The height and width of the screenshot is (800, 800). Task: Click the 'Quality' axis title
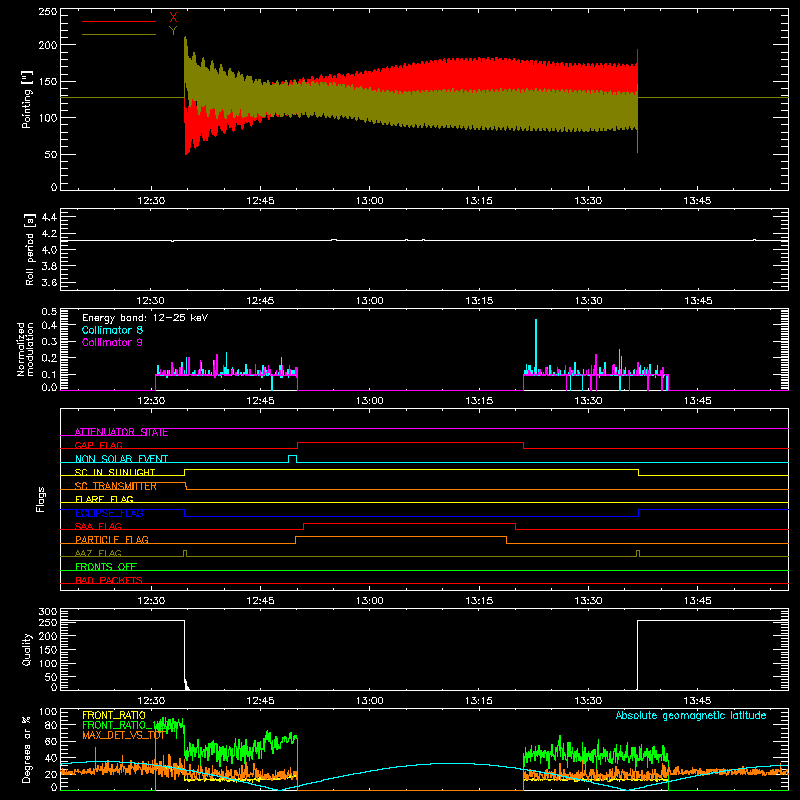pyautogui.click(x=27, y=650)
